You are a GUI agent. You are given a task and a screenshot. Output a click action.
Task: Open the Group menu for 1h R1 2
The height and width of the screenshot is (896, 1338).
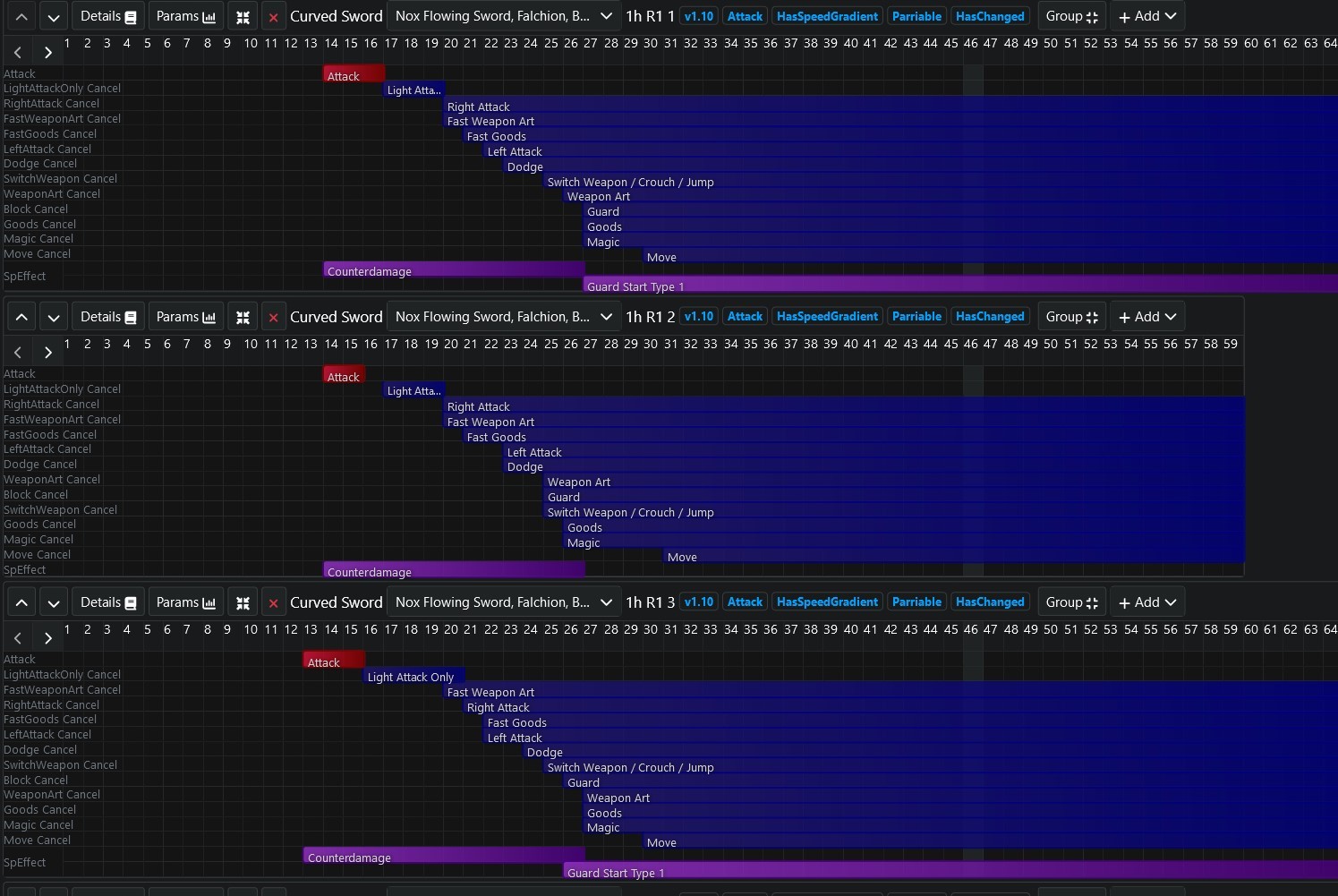1071,317
